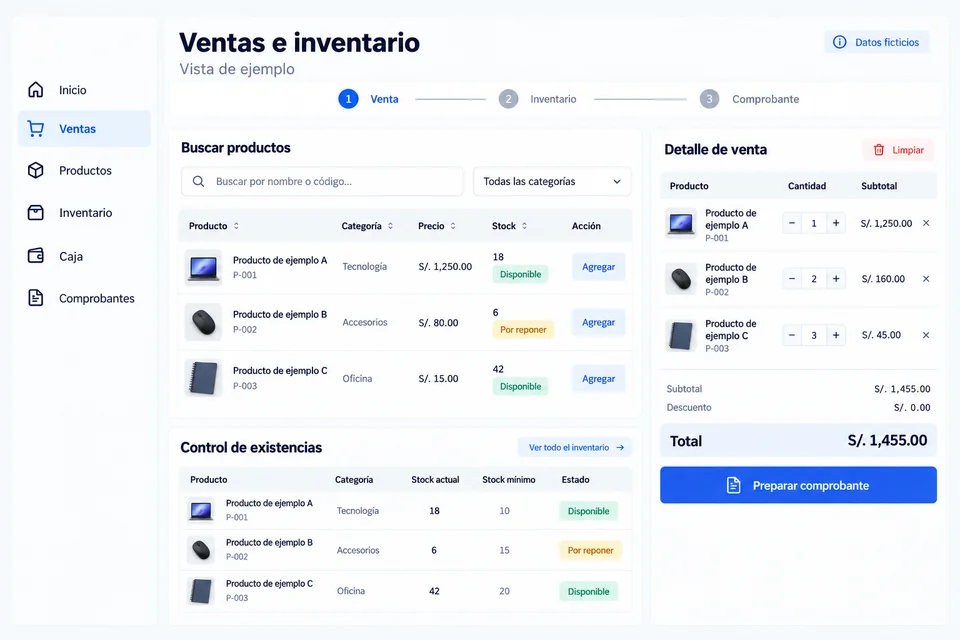Click price S/. 80.00 in products table
The image size is (960, 640).
click(438, 323)
